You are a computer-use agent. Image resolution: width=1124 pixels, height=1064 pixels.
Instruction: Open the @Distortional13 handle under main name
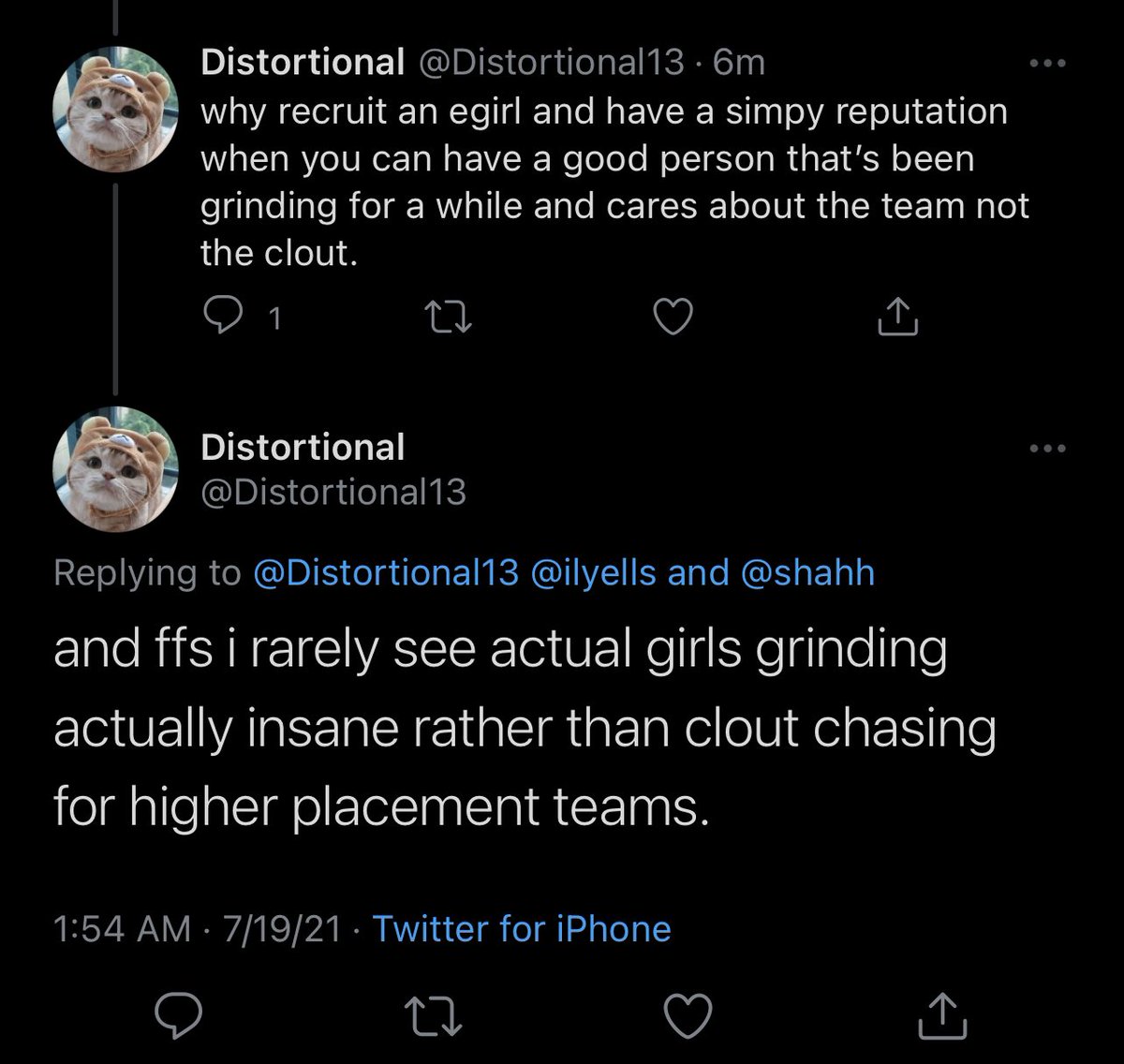point(333,492)
